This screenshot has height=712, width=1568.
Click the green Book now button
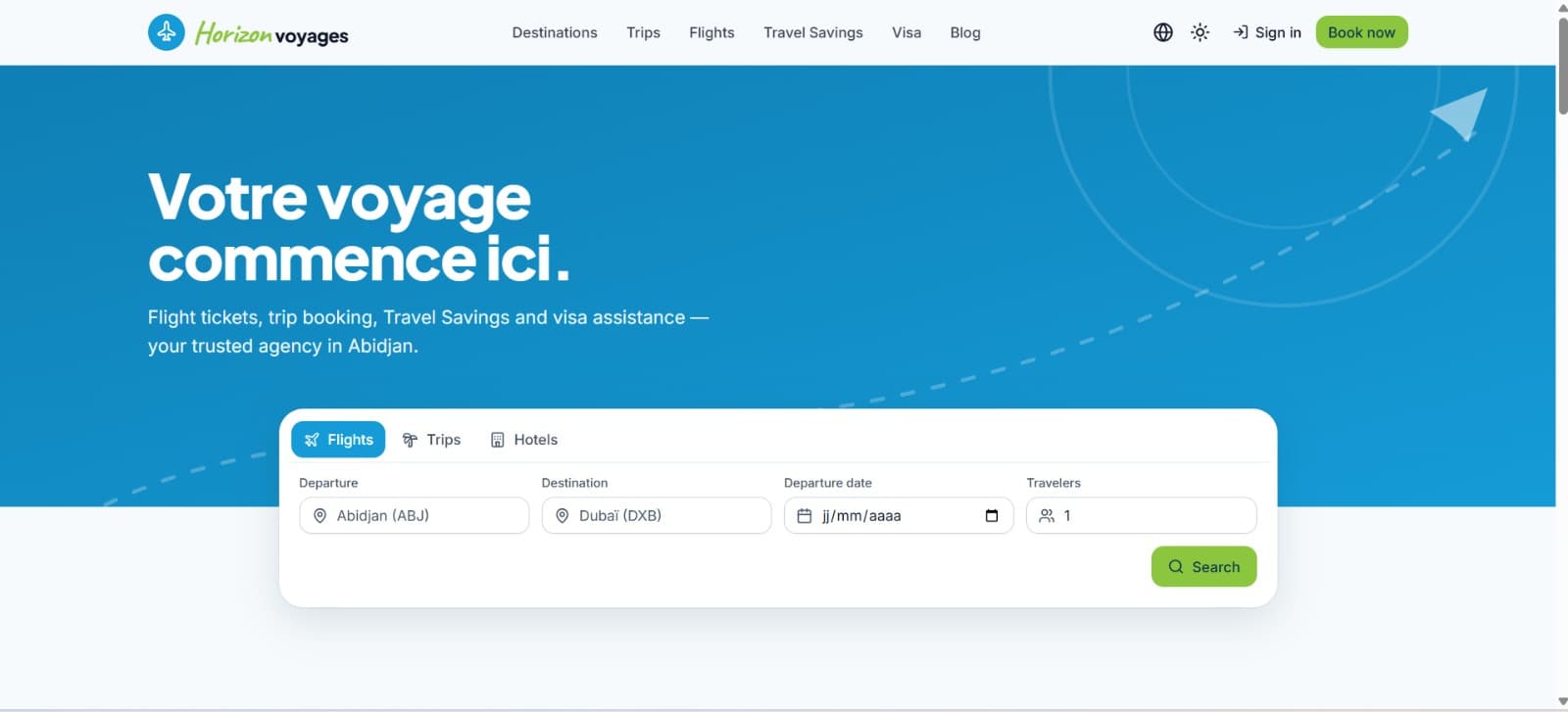[x=1361, y=32]
